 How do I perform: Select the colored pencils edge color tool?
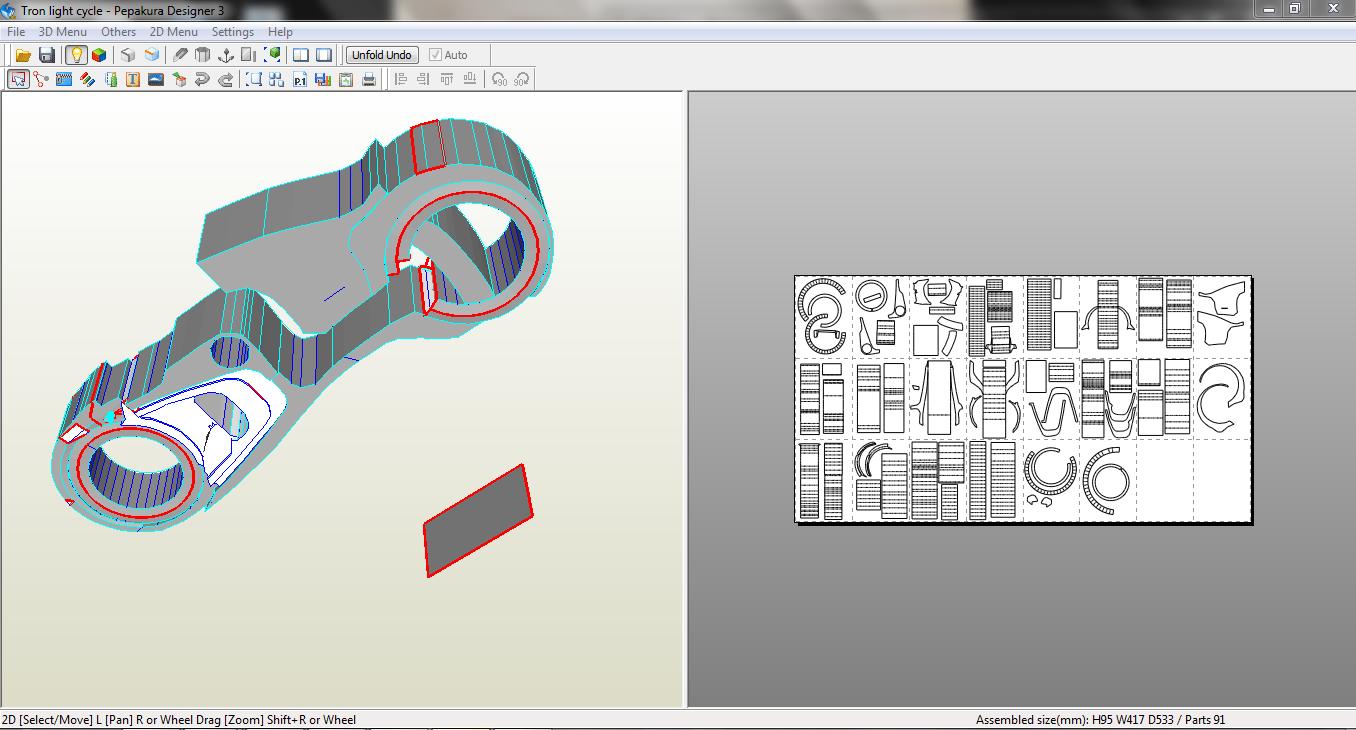(x=87, y=79)
